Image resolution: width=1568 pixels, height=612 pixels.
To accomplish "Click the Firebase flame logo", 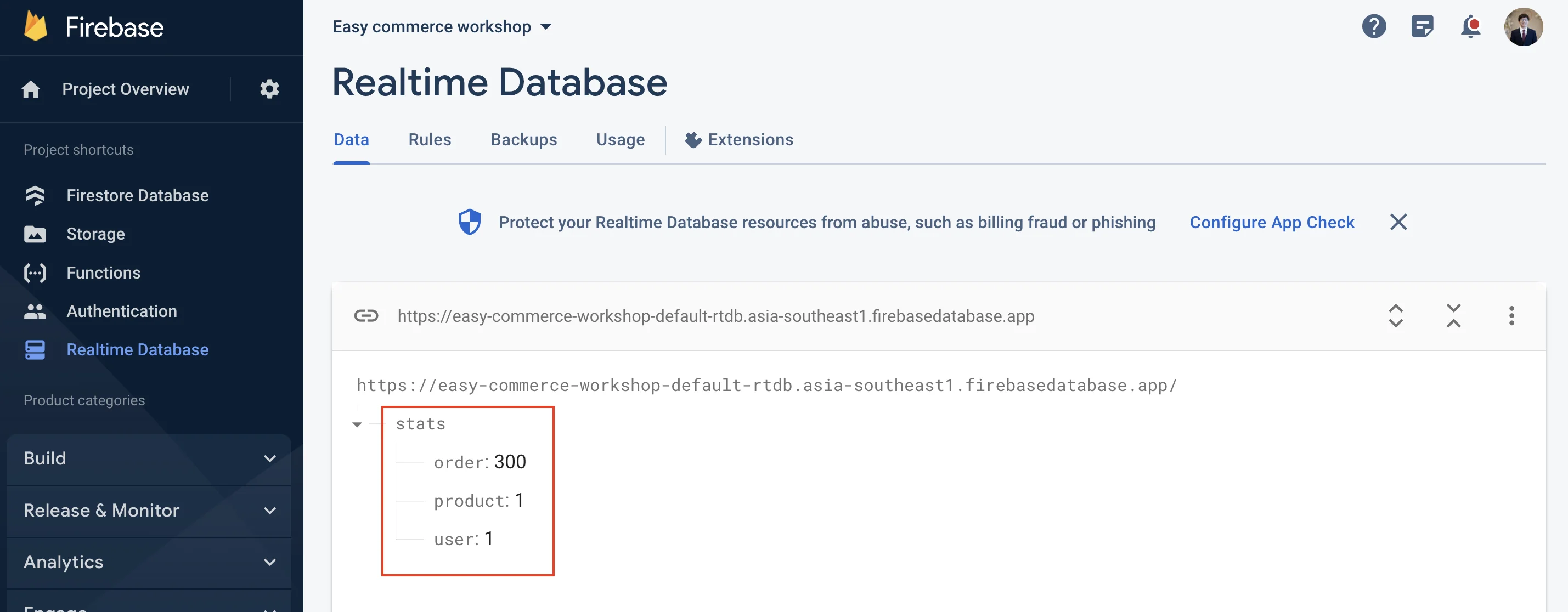I will point(35,27).
